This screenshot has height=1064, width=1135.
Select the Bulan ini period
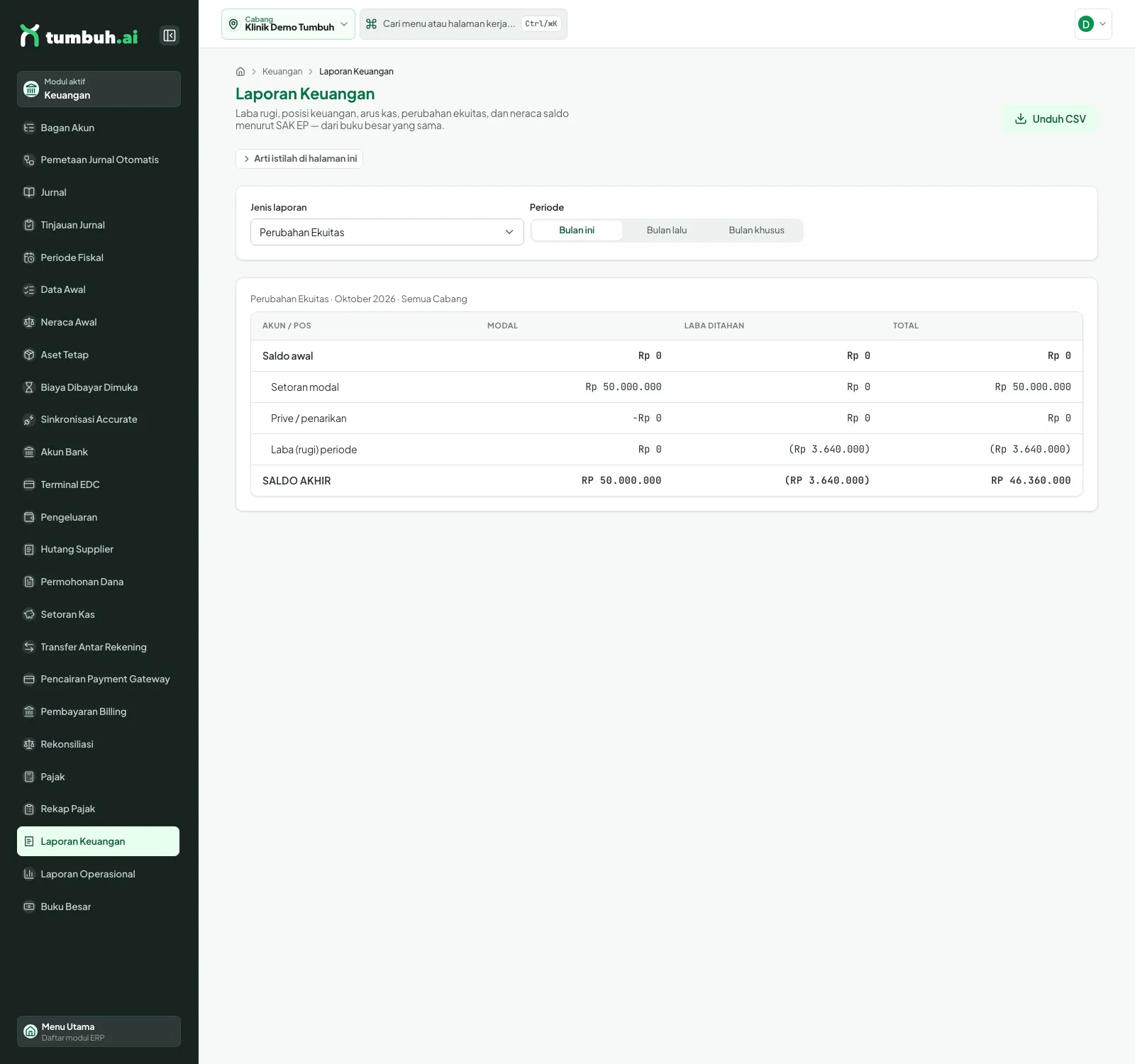(x=577, y=231)
